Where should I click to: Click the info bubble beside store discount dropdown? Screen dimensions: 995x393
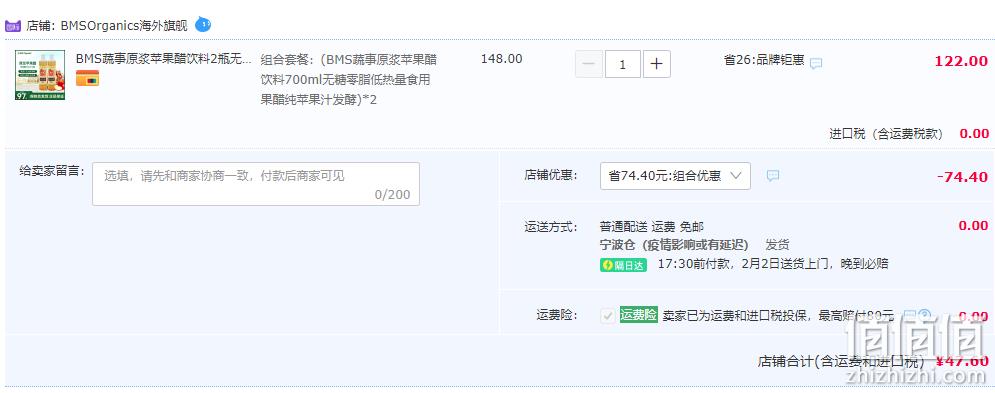pyautogui.click(x=772, y=176)
